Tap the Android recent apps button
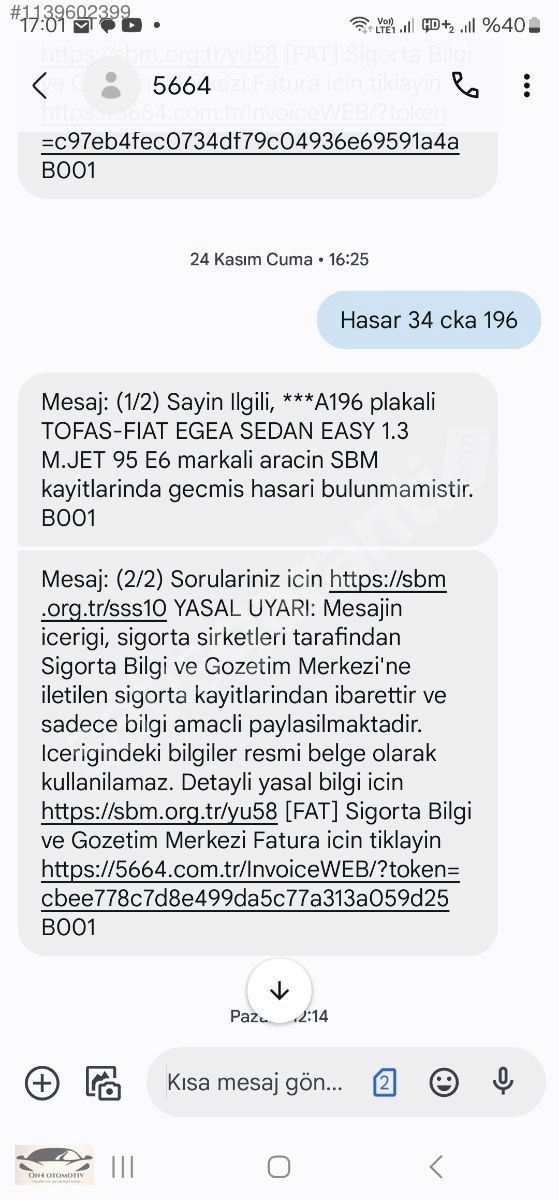 122,1166
